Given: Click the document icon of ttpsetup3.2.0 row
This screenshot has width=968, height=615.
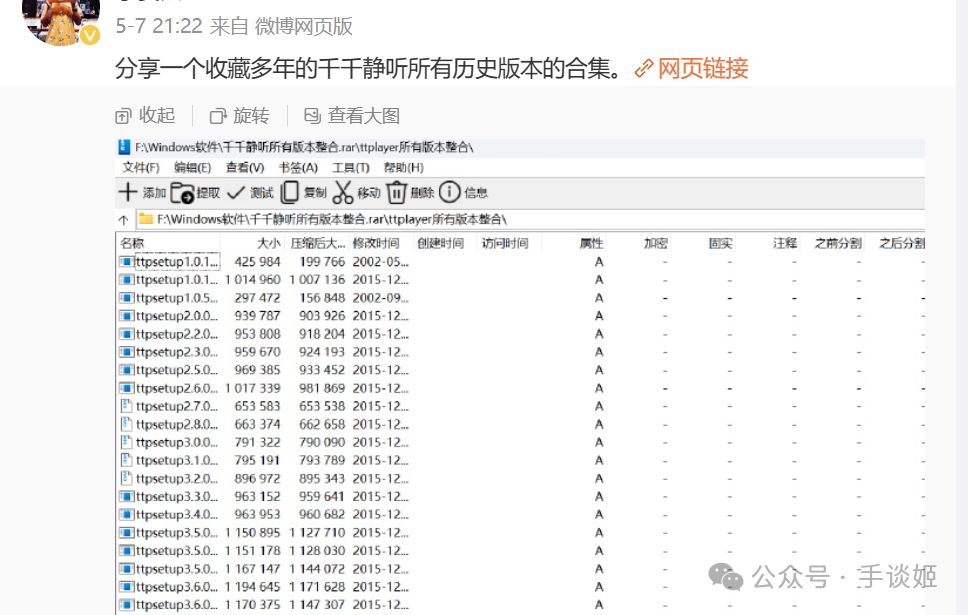Looking at the screenshot, I should pyautogui.click(x=126, y=479).
